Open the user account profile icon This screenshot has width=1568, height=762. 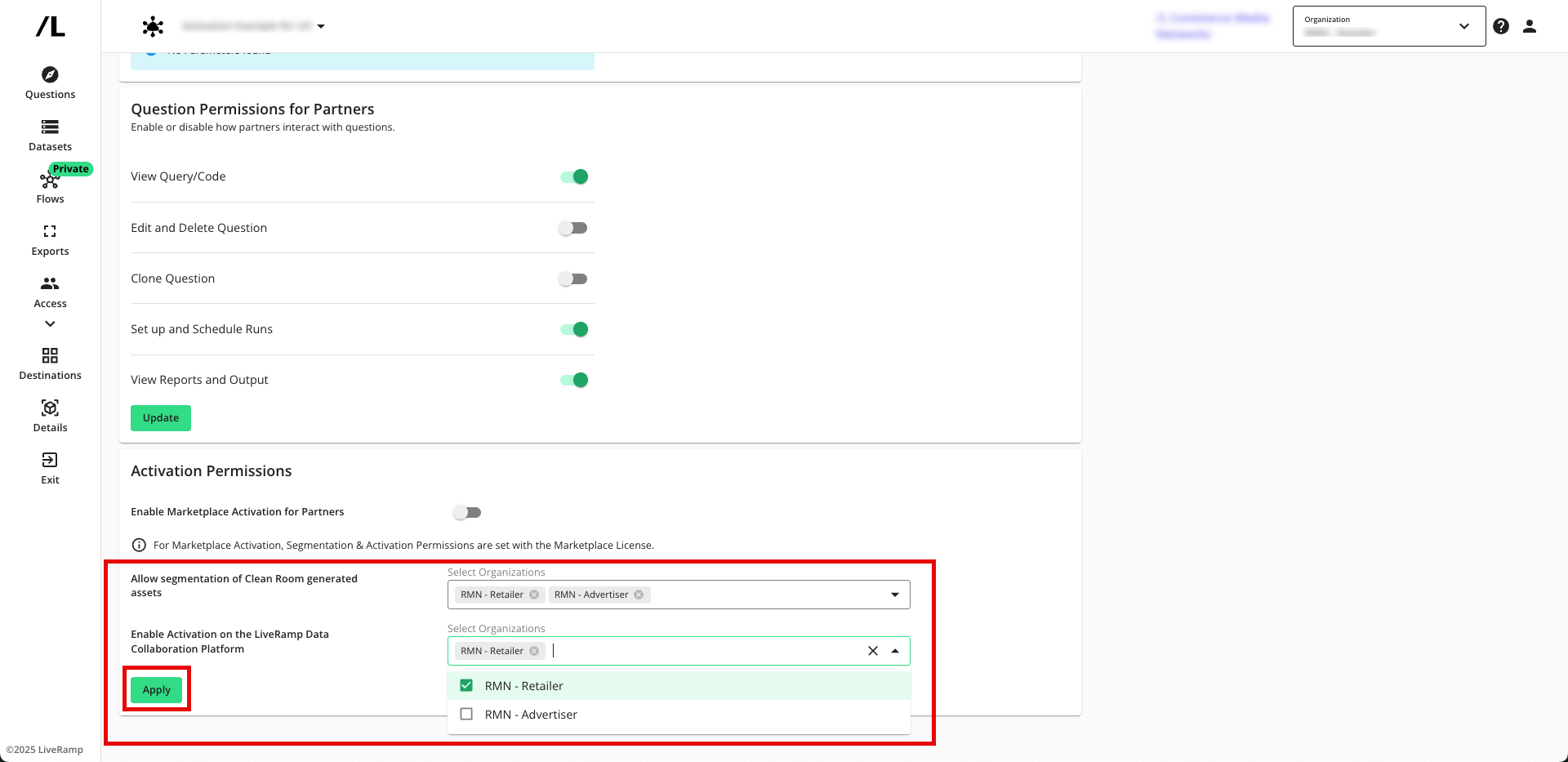[x=1530, y=26]
